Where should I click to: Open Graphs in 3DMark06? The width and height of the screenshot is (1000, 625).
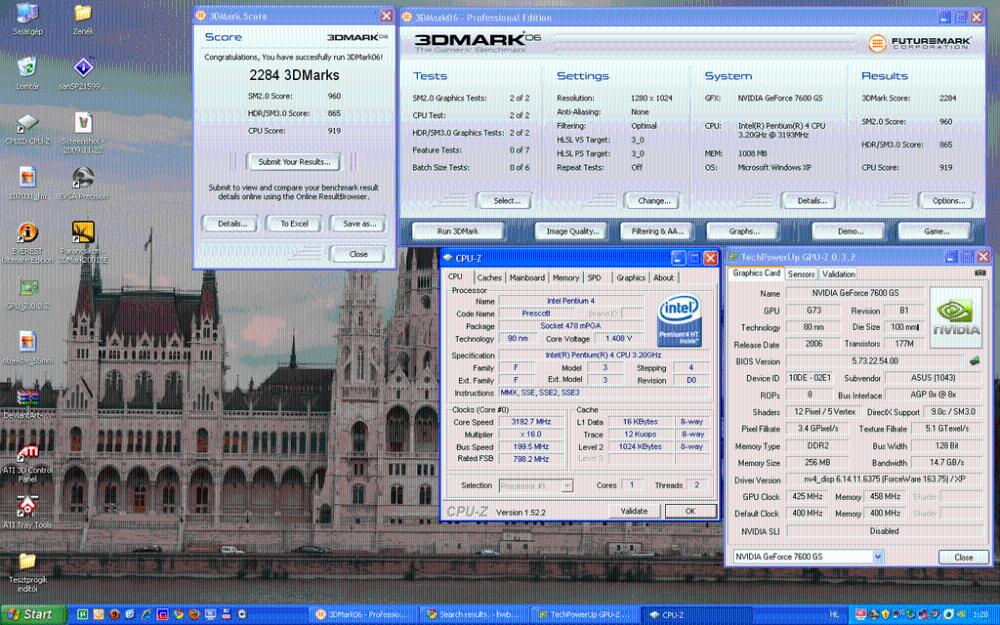pos(744,231)
